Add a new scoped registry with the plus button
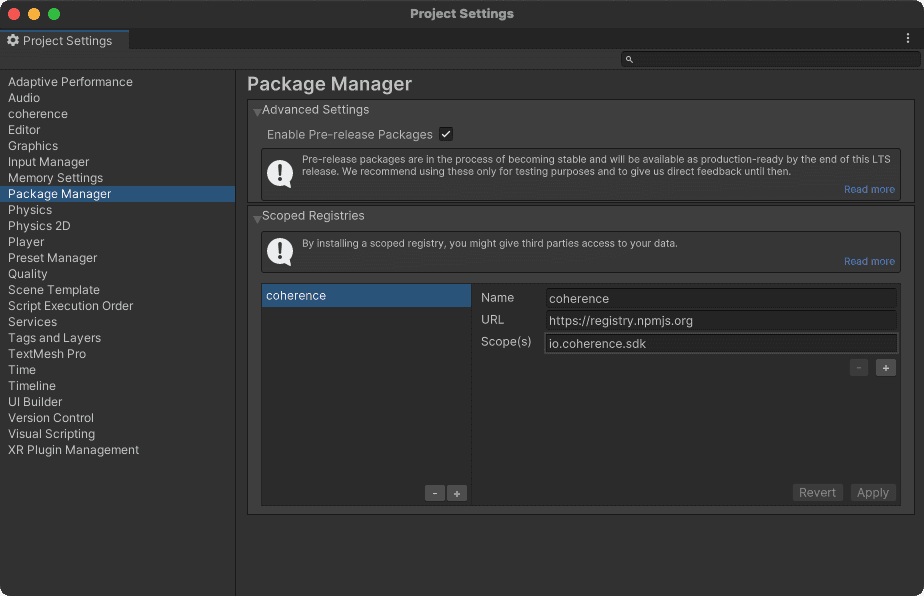This screenshot has height=596, width=924. pos(457,493)
